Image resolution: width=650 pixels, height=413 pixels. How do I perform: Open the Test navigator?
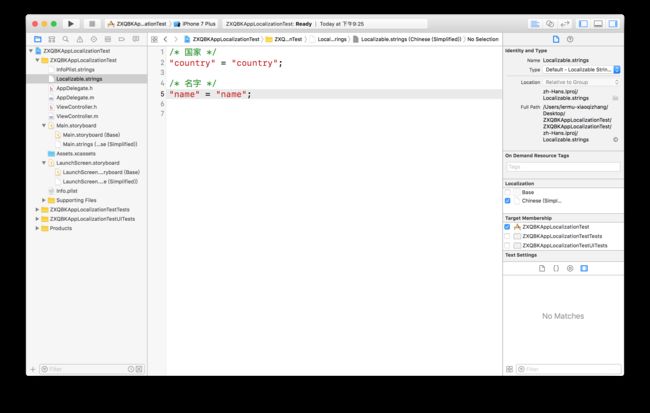(94, 39)
